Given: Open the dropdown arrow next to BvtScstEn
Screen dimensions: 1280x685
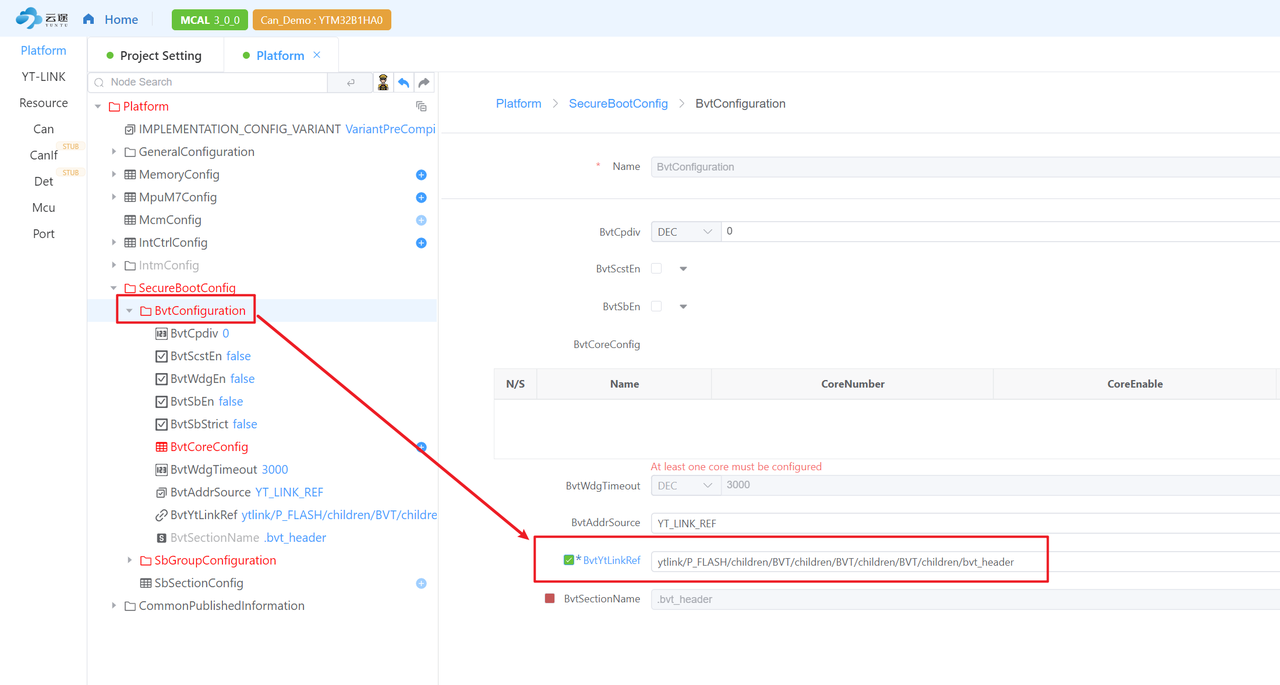Looking at the screenshot, I should point(684,269).
